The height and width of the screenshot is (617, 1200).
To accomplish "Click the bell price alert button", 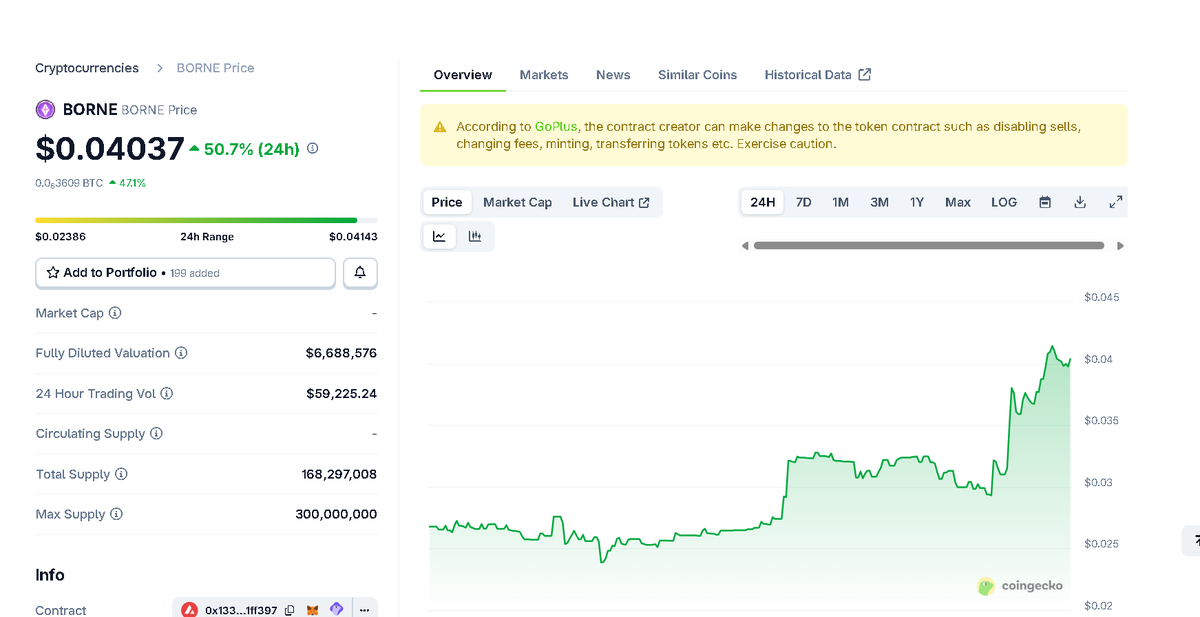I will click(x=360, y=272).
